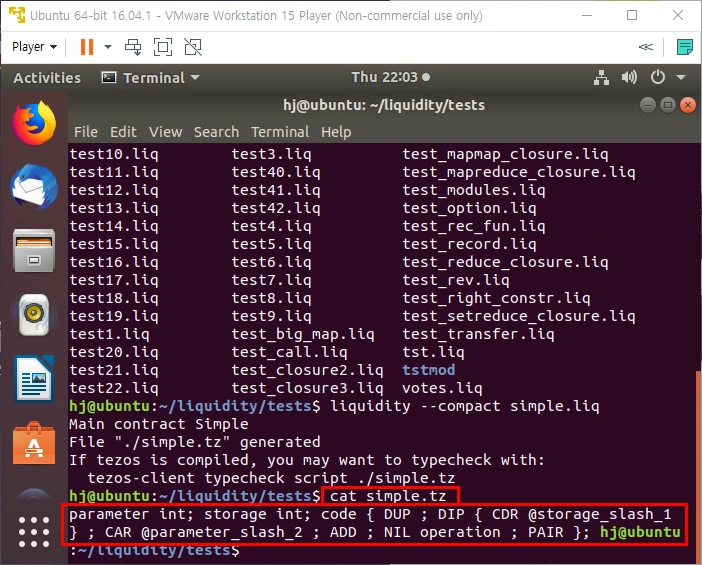Screen dimensions: 702x565
Task: Open the clock showing Thu 22:03
Action: [x=390, y=77]
